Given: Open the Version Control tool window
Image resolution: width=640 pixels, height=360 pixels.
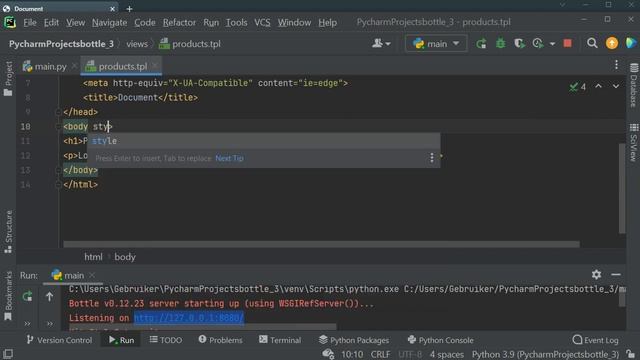Looking at the screenshot, I should pyautogui.click(x=60, y=340).
